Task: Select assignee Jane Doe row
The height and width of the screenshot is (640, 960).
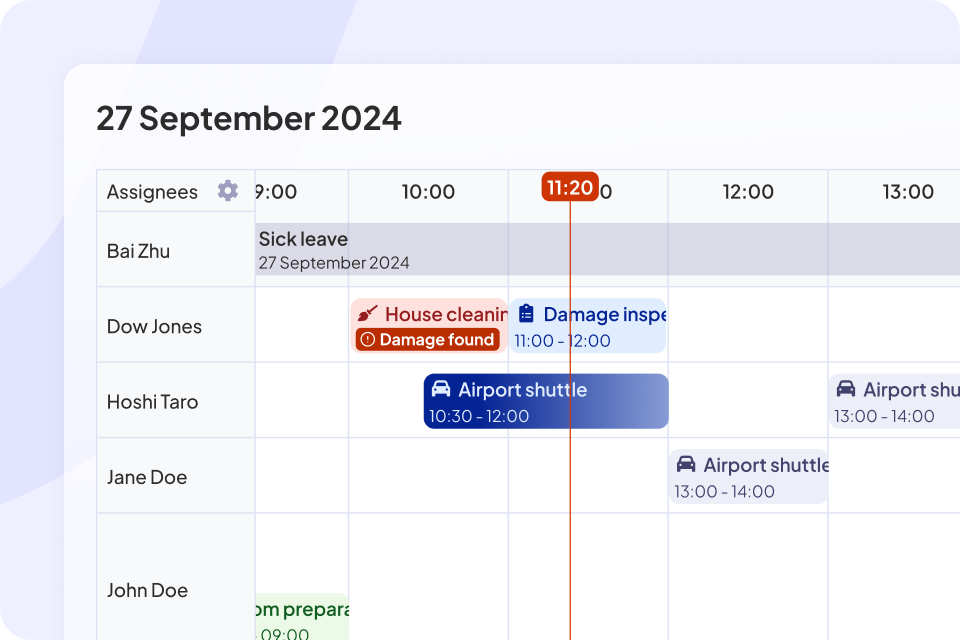Action: click(x=147, y=477)
